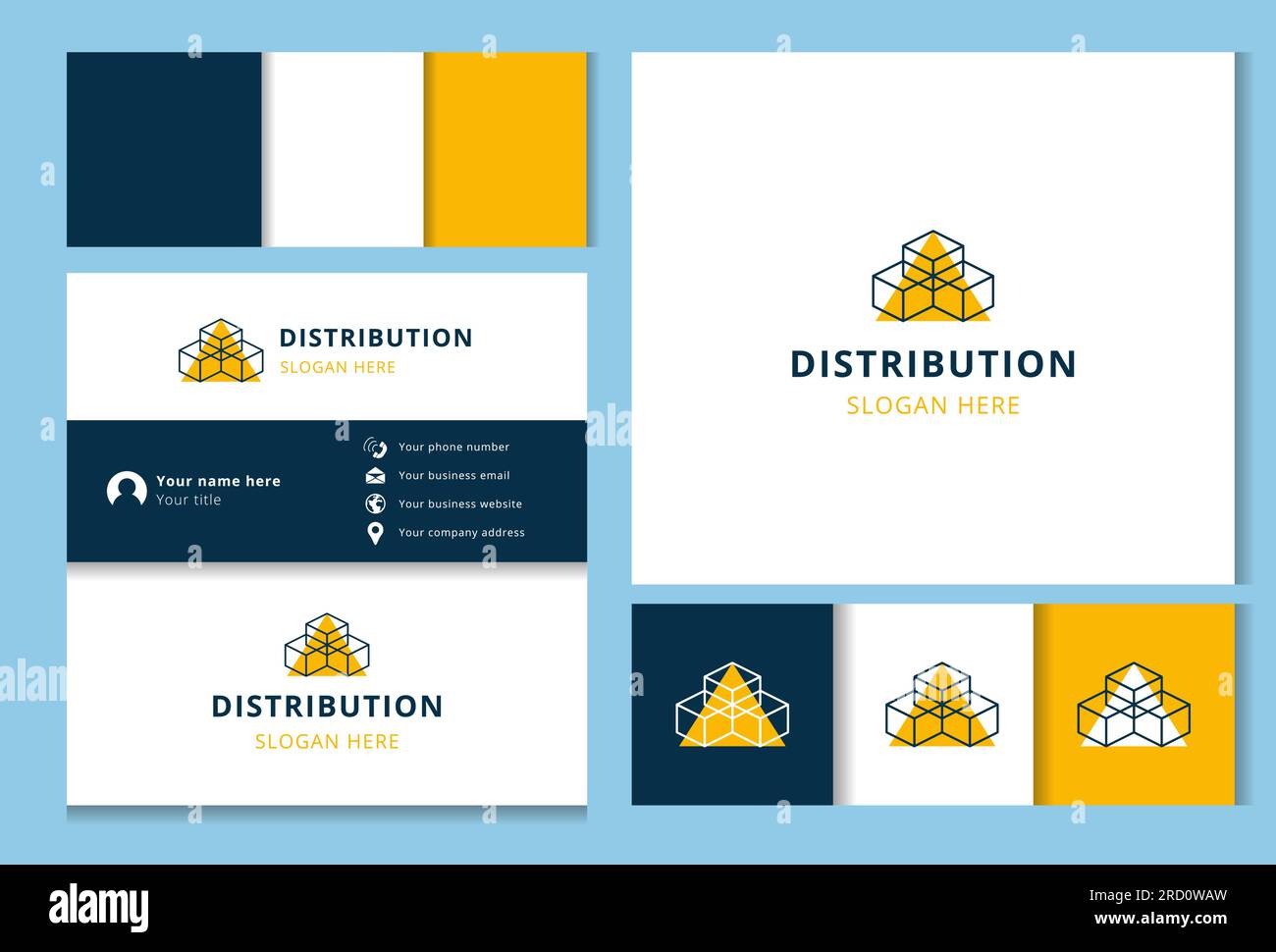
Task: Click 'Your phone number' text
Action: 453,448
